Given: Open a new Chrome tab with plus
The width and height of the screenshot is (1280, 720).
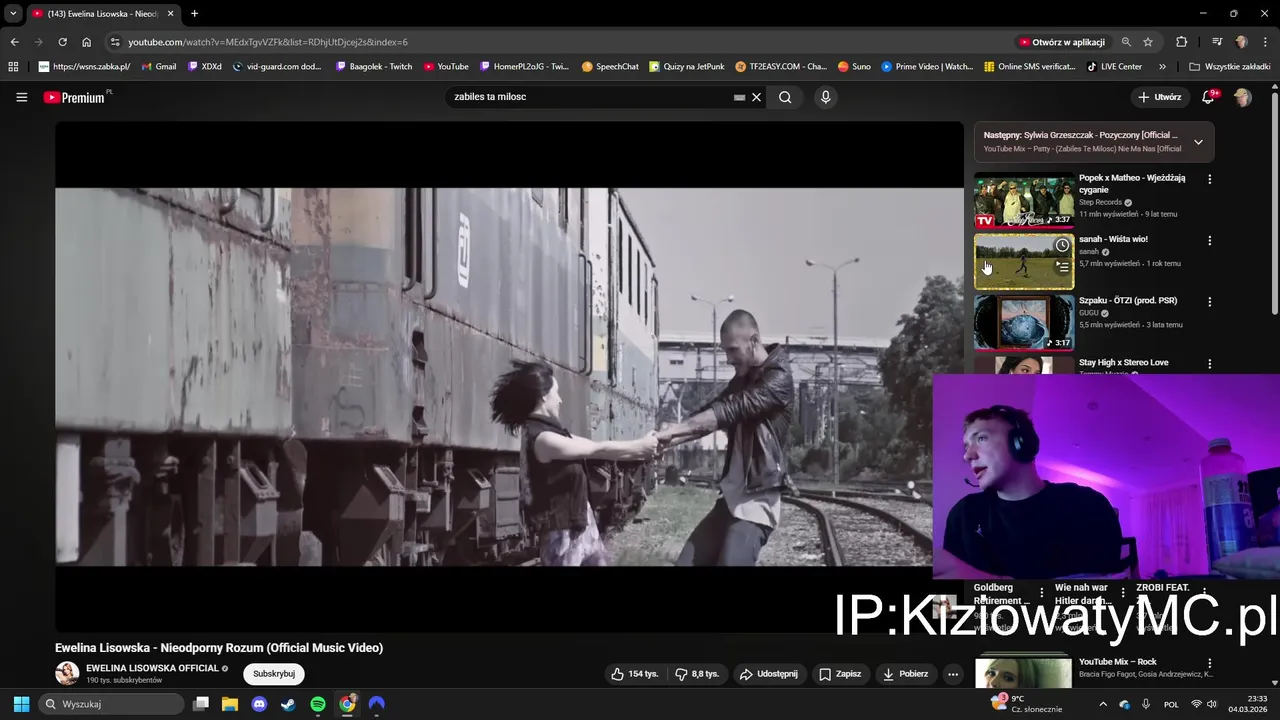Looking at the screenshot, I should coord(194,13).
